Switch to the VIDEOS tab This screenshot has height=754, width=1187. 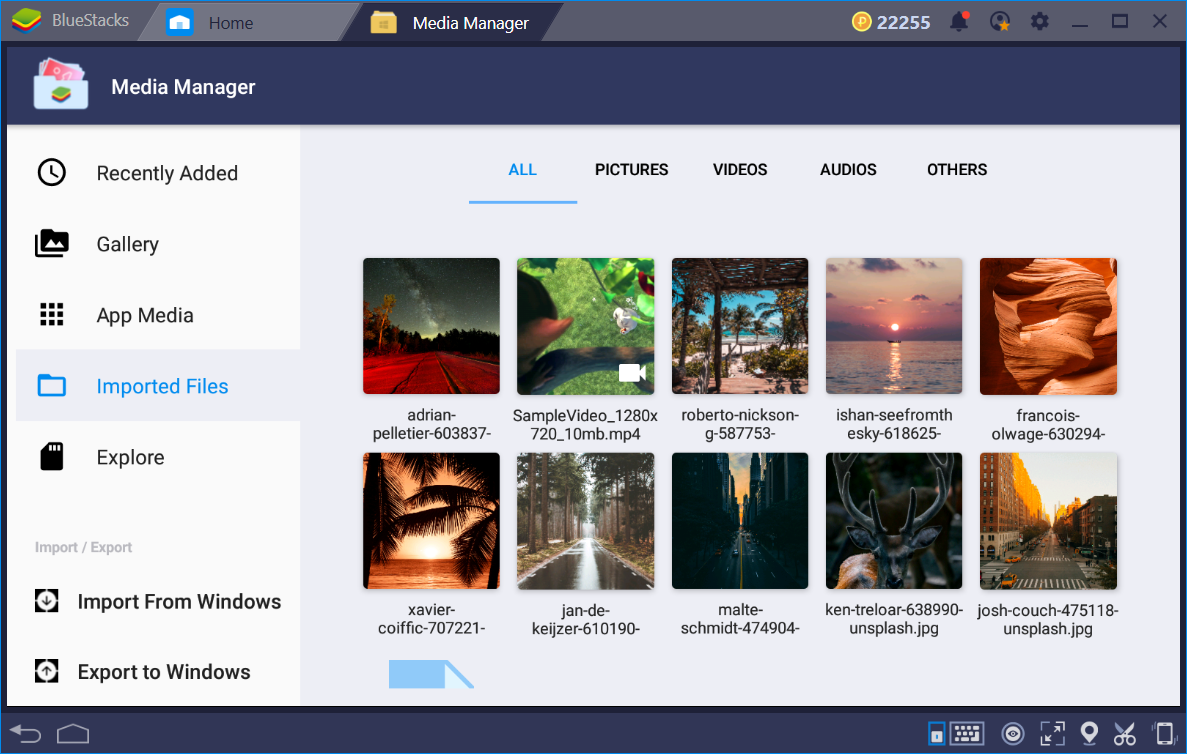740,170
